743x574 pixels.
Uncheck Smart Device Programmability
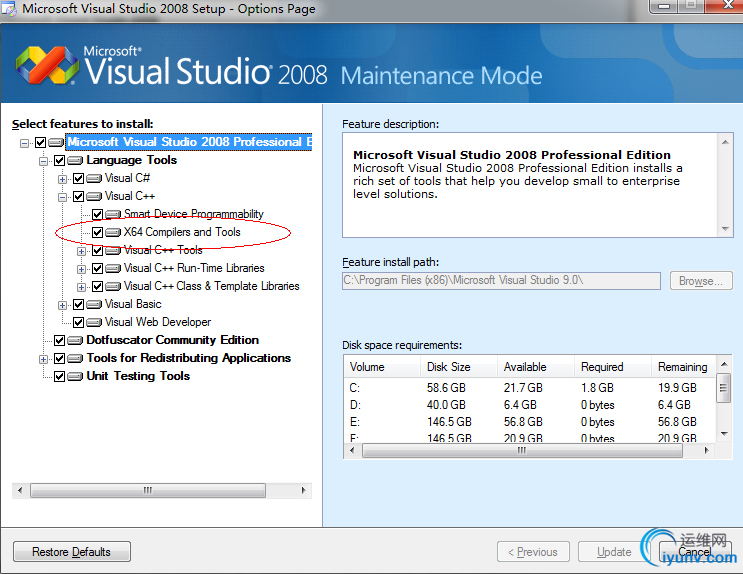coord(97,214)
